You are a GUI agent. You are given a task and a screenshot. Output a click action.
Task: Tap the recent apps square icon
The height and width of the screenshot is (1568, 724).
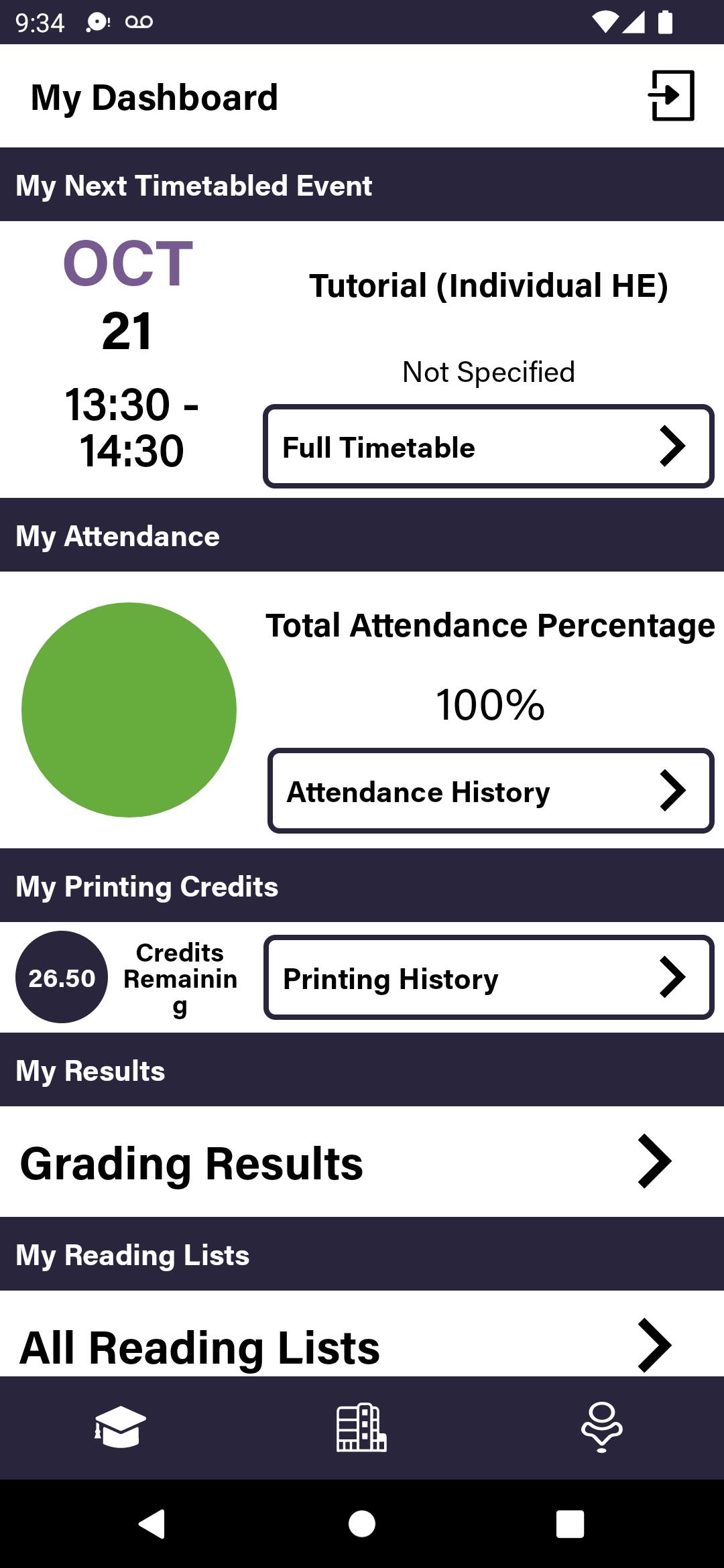570,1524
